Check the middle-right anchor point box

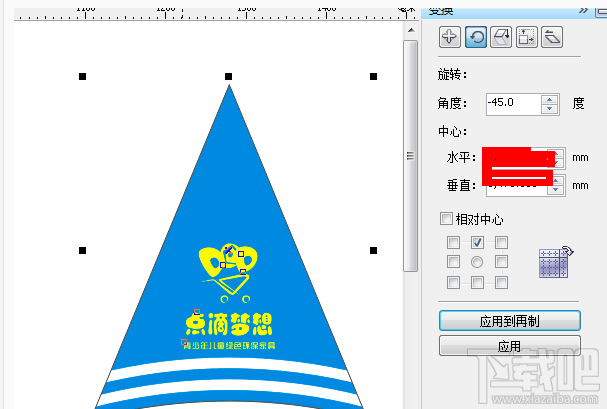501,262
